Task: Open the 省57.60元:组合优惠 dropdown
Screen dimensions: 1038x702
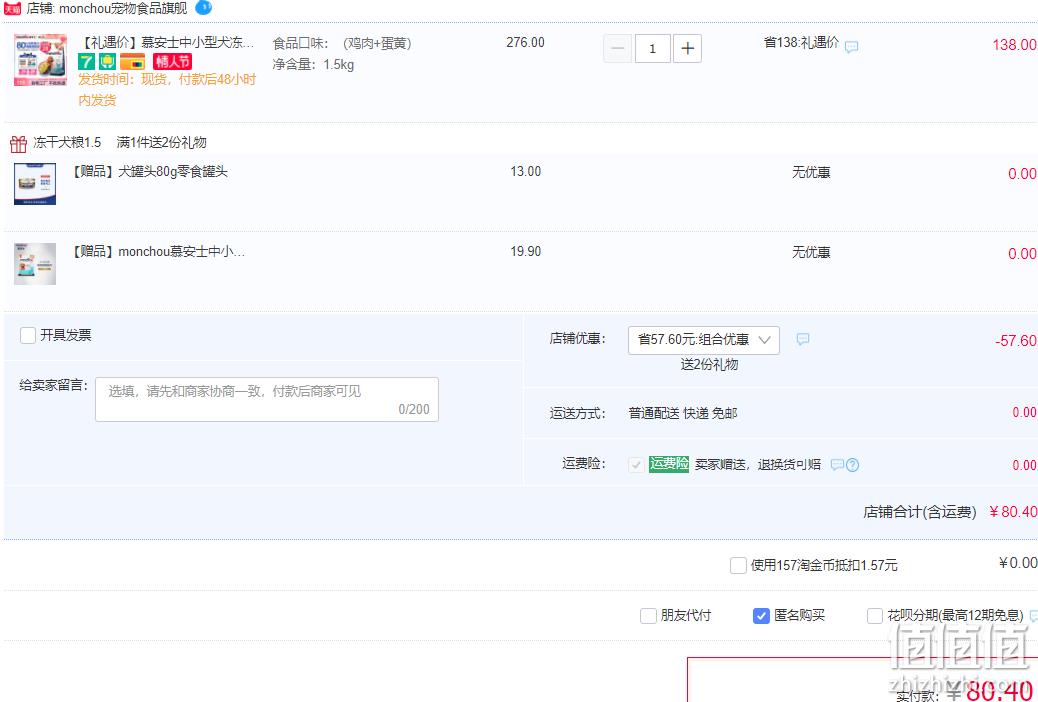Action: [704, 340]
